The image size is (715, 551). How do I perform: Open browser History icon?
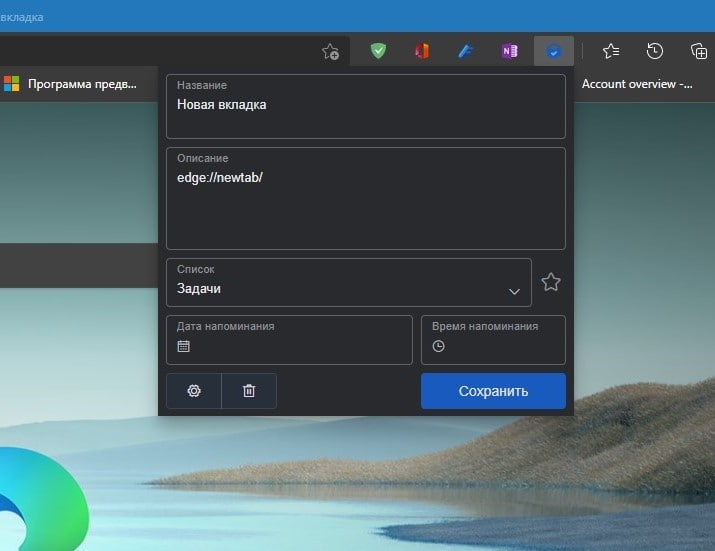(655, 51)
